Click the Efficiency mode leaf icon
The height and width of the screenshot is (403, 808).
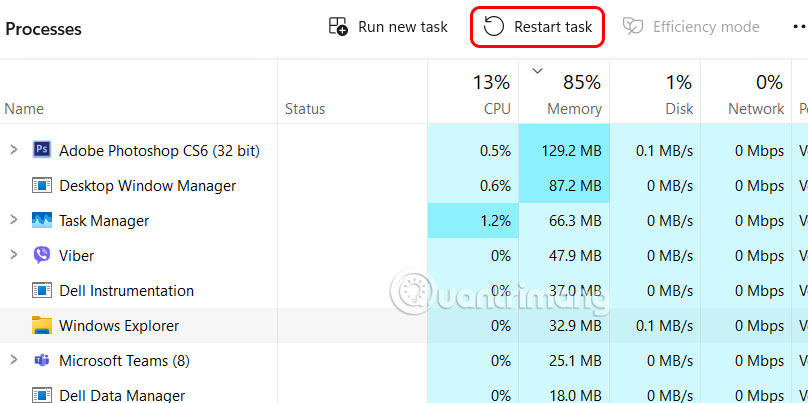click(632, 26)
